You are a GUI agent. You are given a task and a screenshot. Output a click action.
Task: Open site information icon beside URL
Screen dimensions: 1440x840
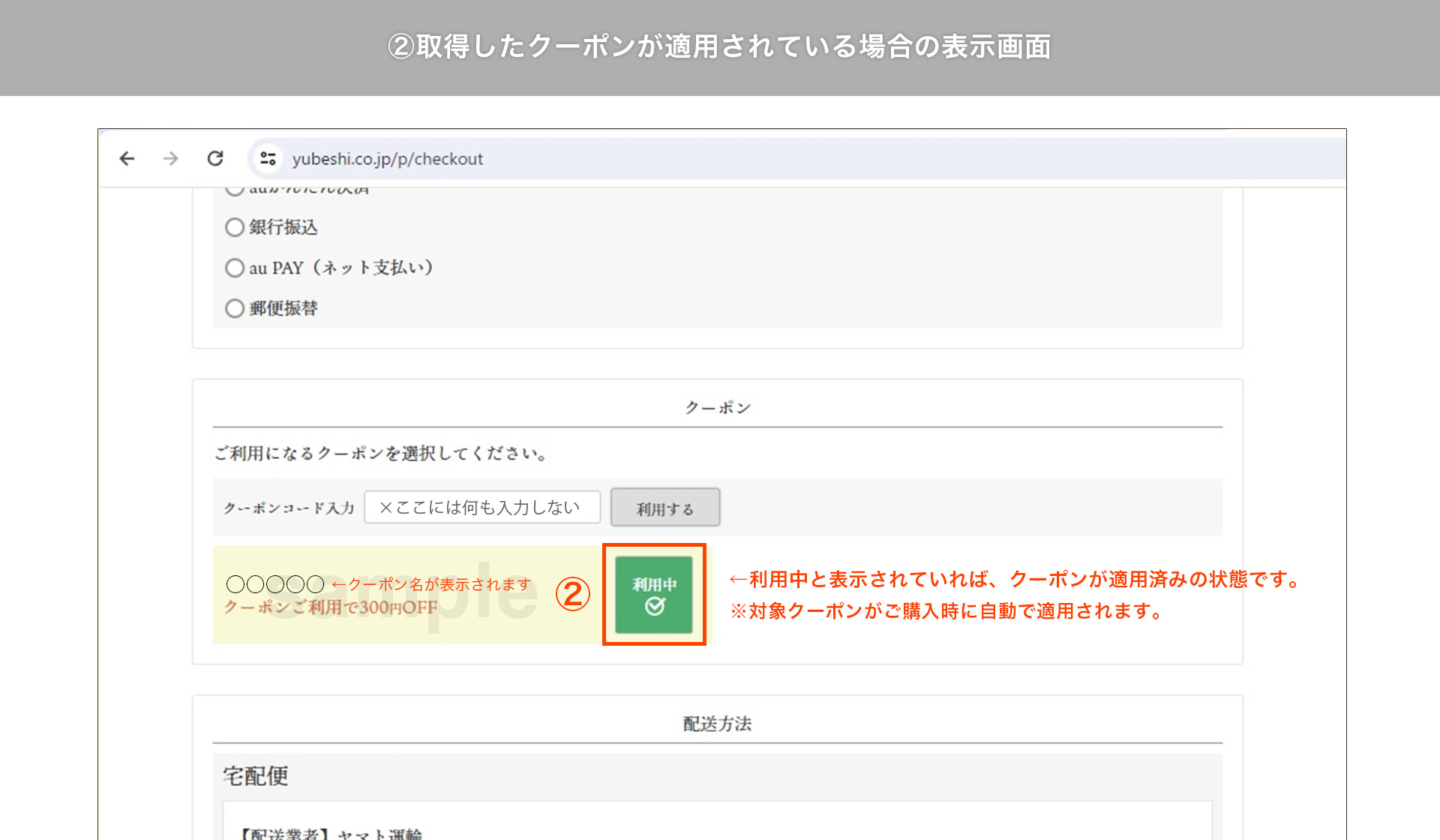268,158
